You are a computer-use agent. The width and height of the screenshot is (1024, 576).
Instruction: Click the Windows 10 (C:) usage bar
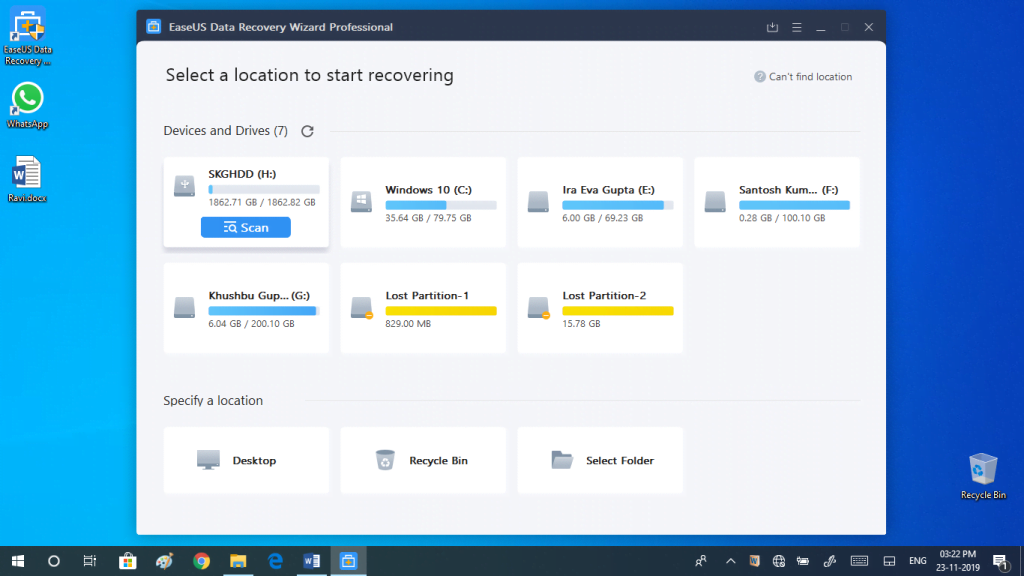point(441,205)
